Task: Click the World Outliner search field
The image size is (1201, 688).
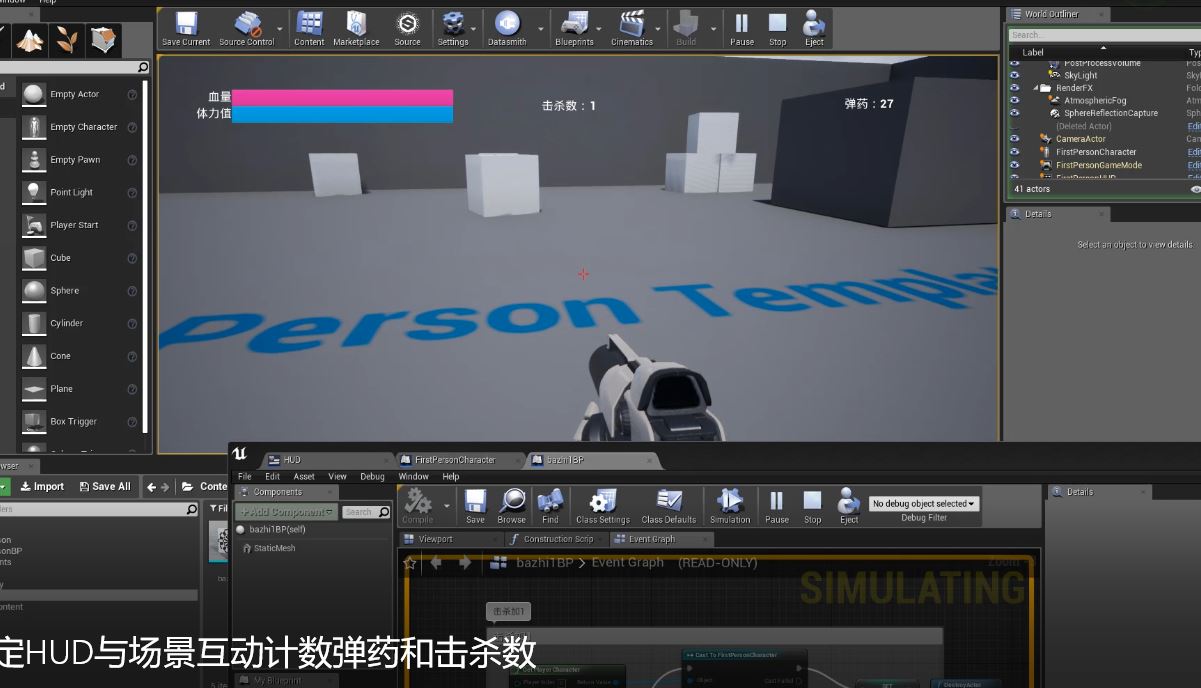Action: point(1100,35)
